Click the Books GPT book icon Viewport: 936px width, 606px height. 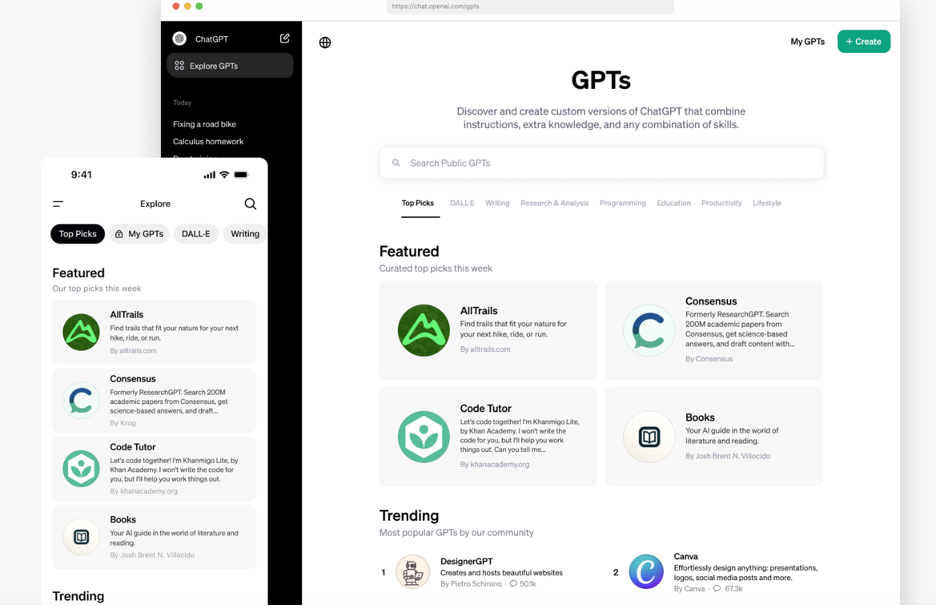point(648,436)
